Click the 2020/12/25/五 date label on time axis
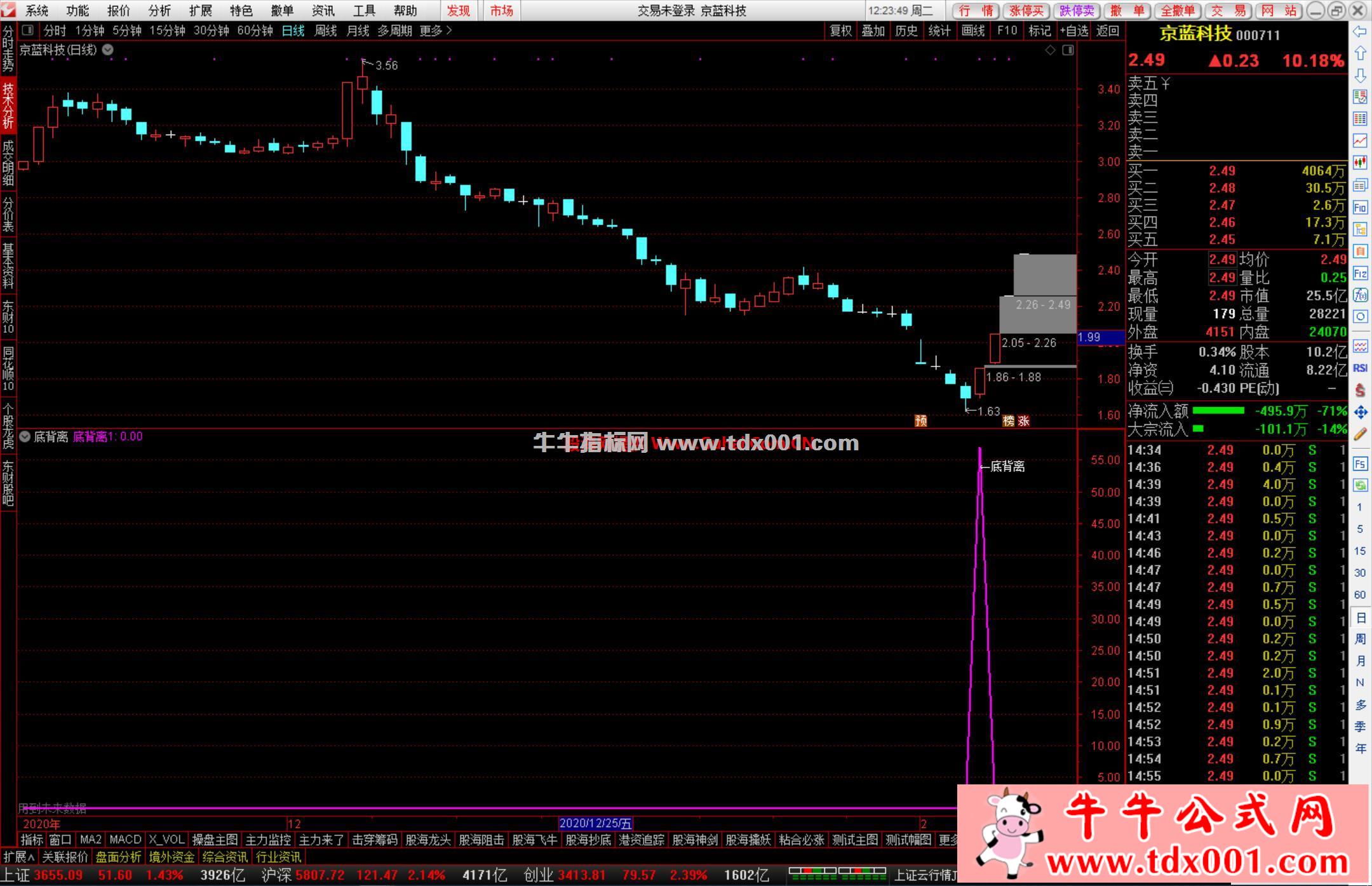The width and height of the screenshot is (1372, 886). coord(595,823)
